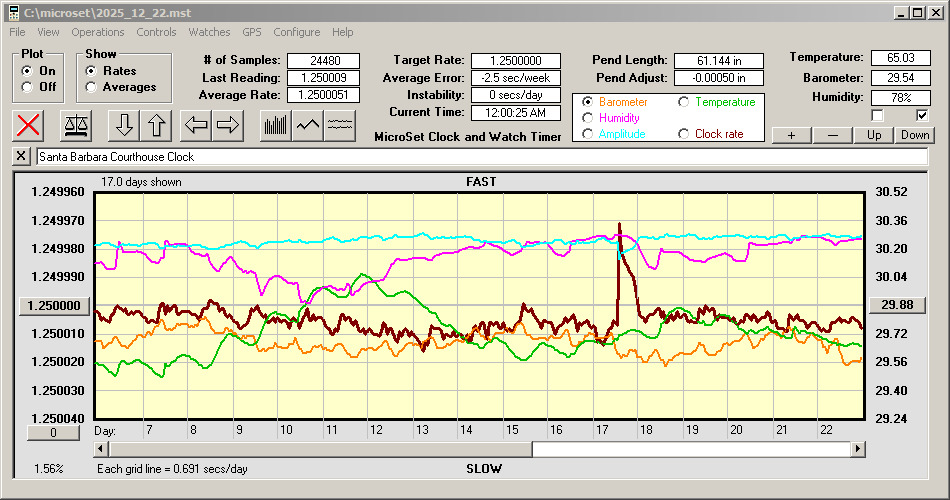Click the red X delete icon
Viewport: 950px width, 500px height.
click(x=31, y=125)
